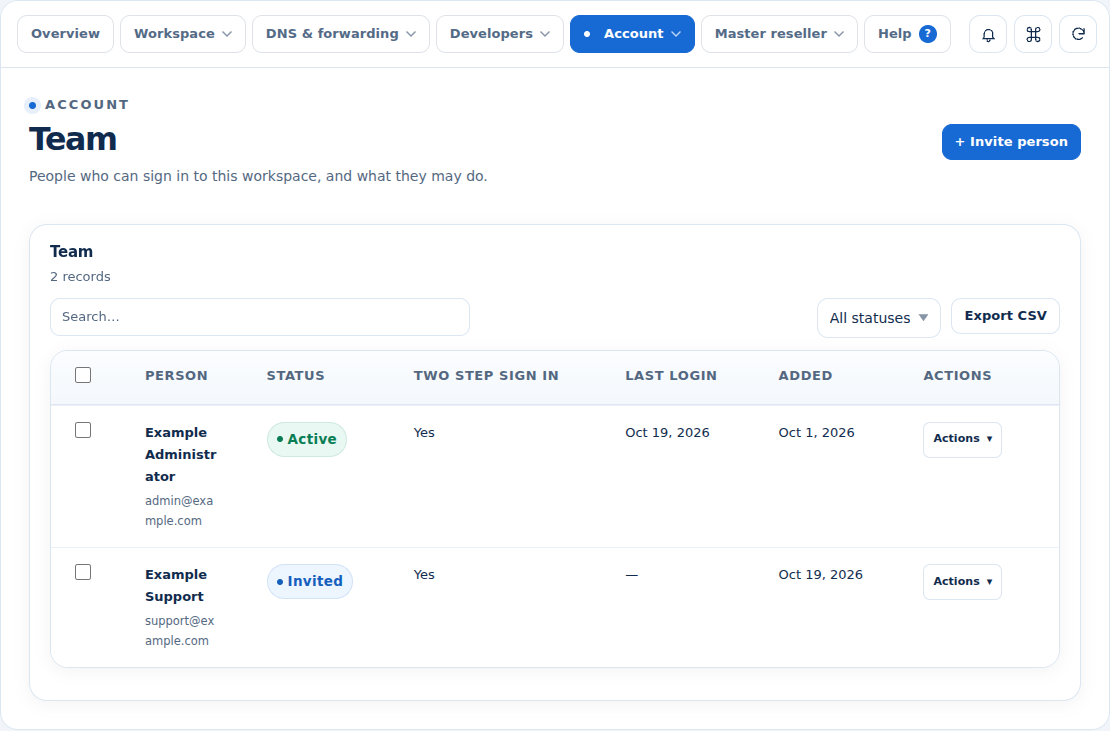1110x731 pixels.
Task: Click last login date Oct 19, 2026
Action: 667,432
